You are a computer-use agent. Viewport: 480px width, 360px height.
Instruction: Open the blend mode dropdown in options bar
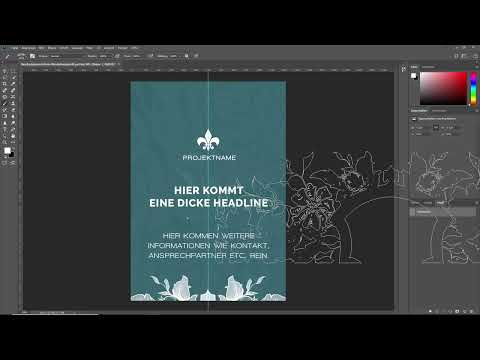tap(55, 56)
